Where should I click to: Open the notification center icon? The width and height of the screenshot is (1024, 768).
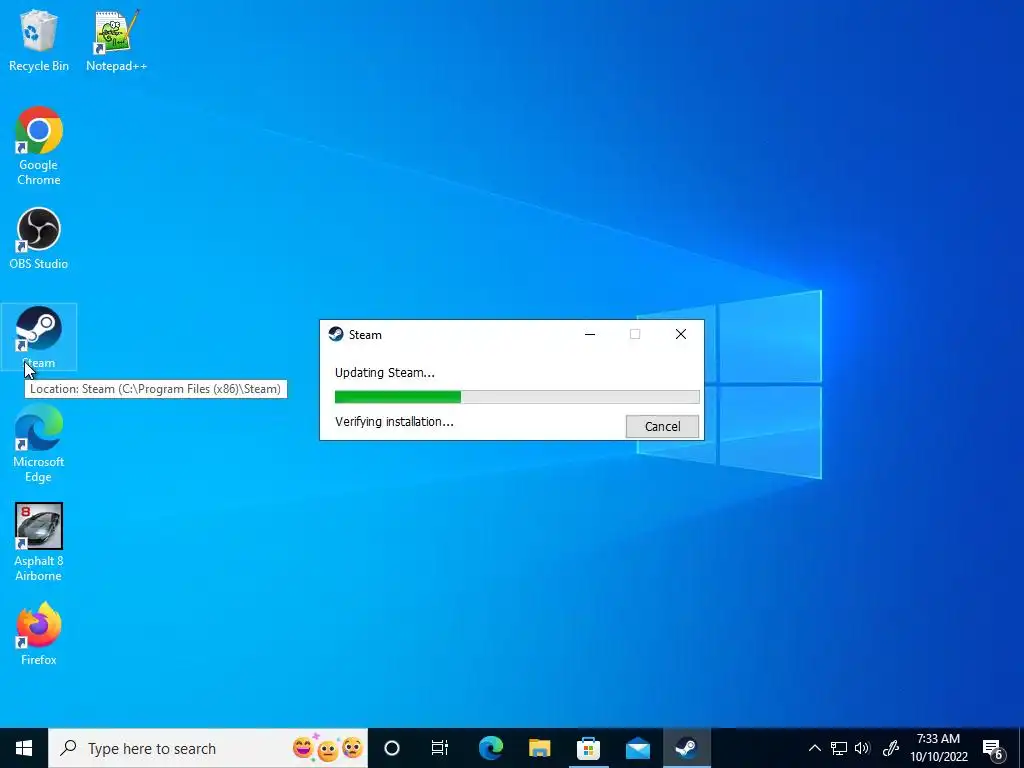(992, 749)
